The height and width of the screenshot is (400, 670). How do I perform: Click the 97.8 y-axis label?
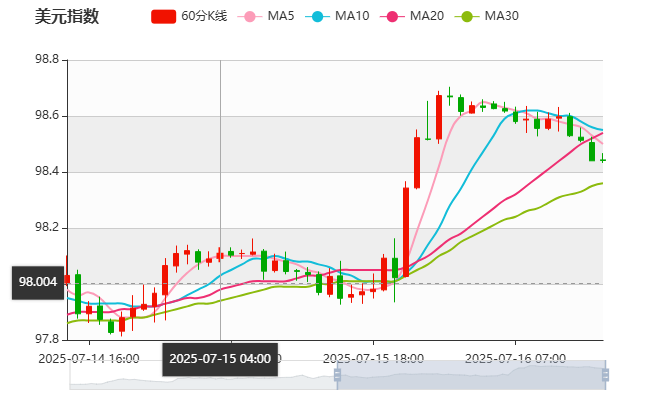47,339
